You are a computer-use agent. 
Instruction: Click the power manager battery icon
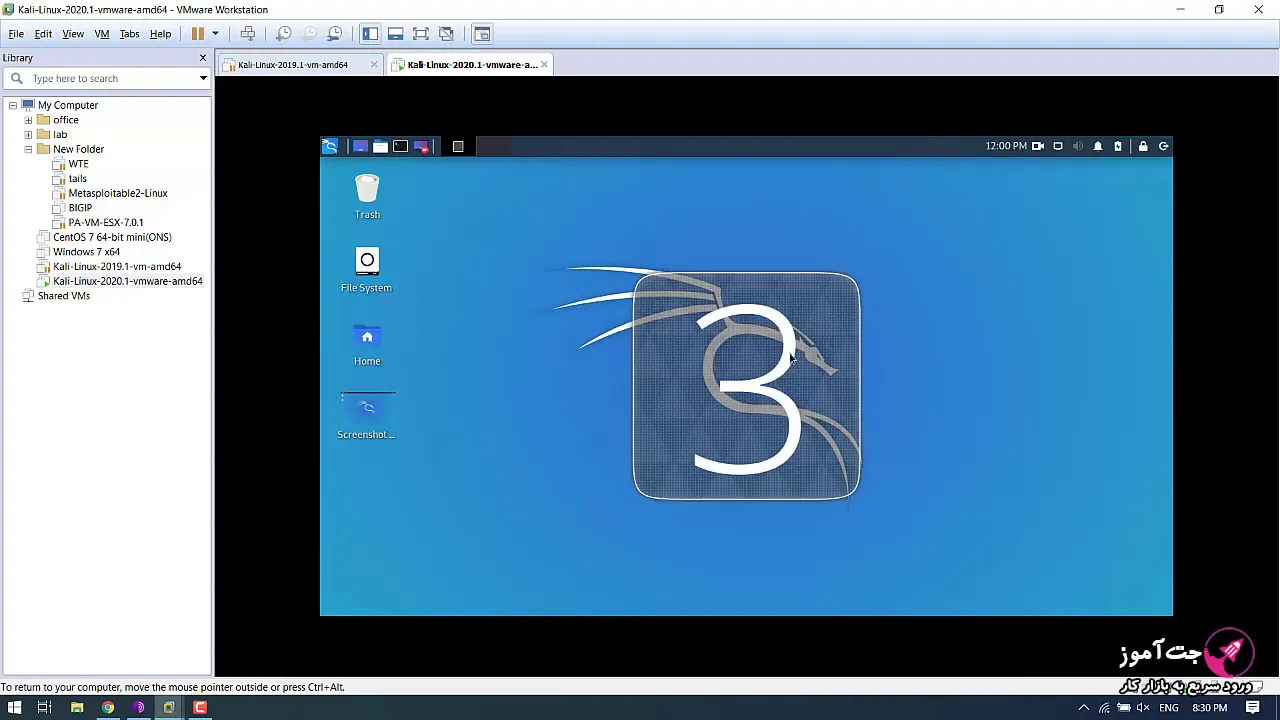click(x=1118, y=146)
